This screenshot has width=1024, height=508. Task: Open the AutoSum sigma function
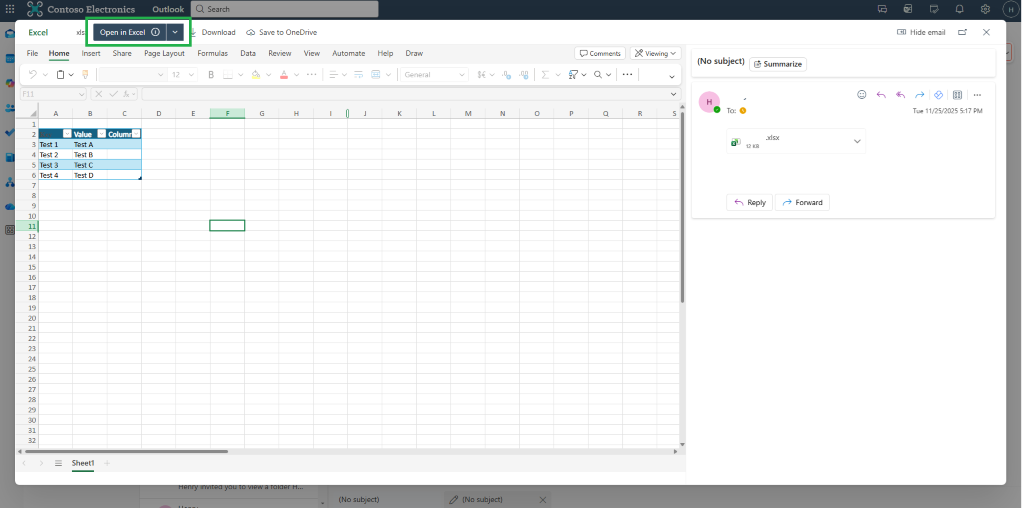point(545,75)
